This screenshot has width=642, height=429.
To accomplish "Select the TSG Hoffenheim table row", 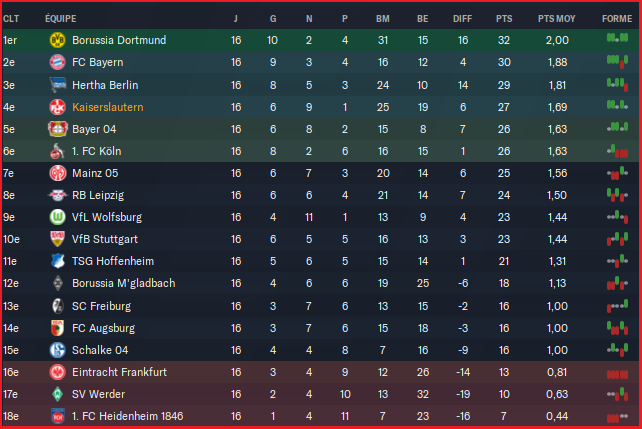I will [320, 261].
